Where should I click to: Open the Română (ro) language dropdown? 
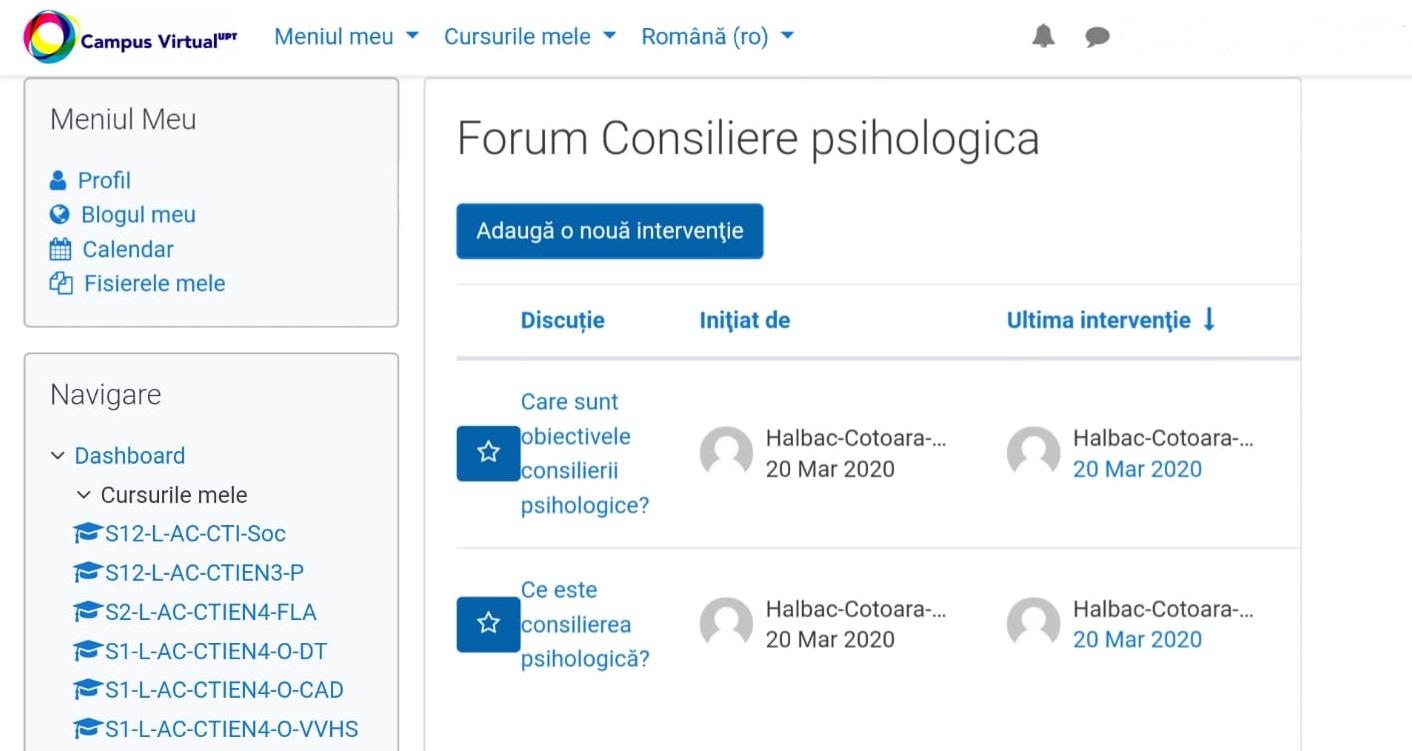tap(717, 37)
